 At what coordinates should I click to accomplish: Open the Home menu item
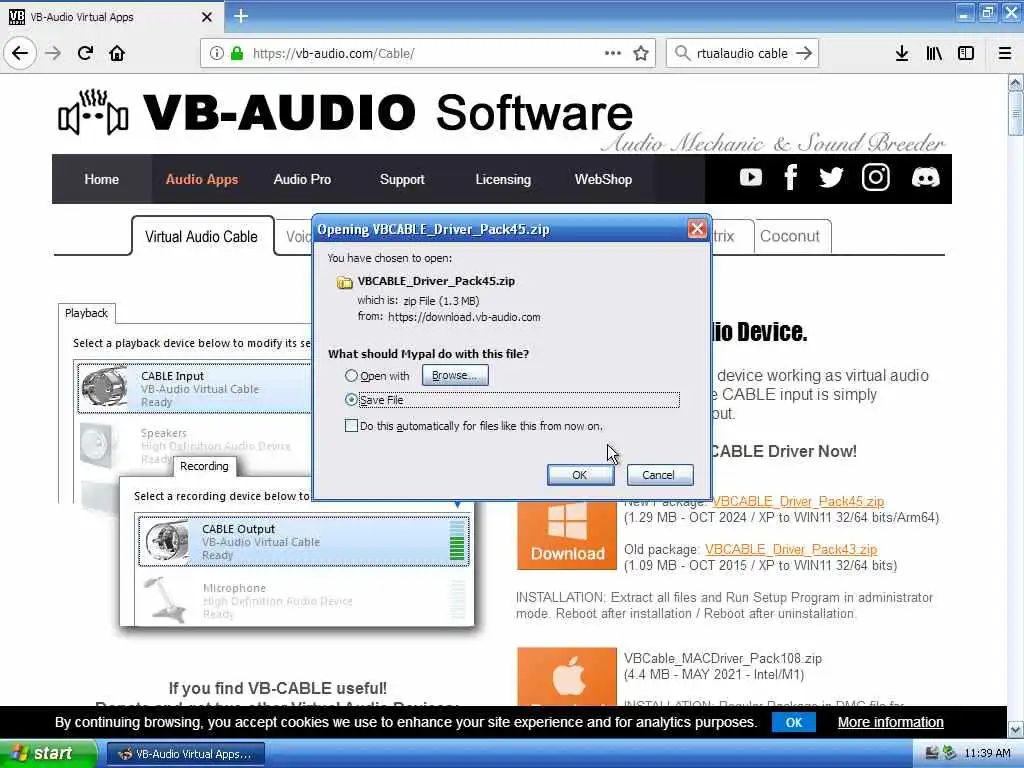[101, 179]
